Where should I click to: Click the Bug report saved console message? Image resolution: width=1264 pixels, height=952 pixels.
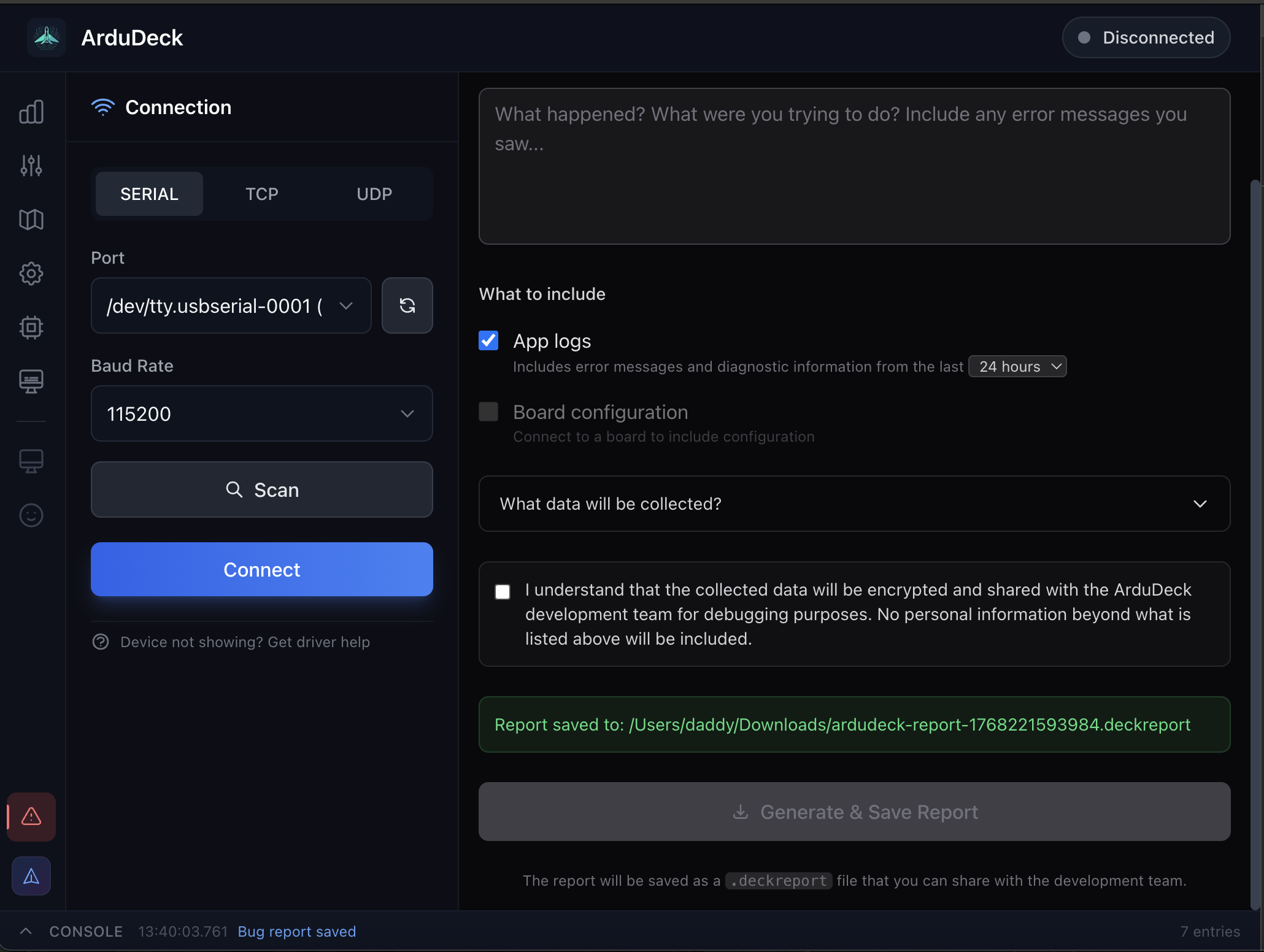(297, 931)
